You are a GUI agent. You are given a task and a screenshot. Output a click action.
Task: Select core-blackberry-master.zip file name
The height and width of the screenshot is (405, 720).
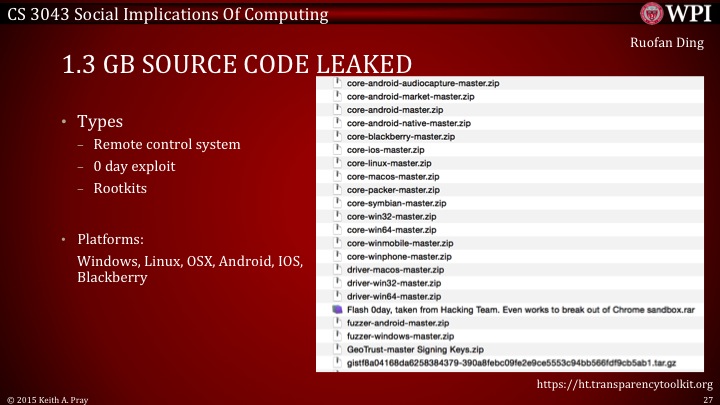[x=401, y=136]
